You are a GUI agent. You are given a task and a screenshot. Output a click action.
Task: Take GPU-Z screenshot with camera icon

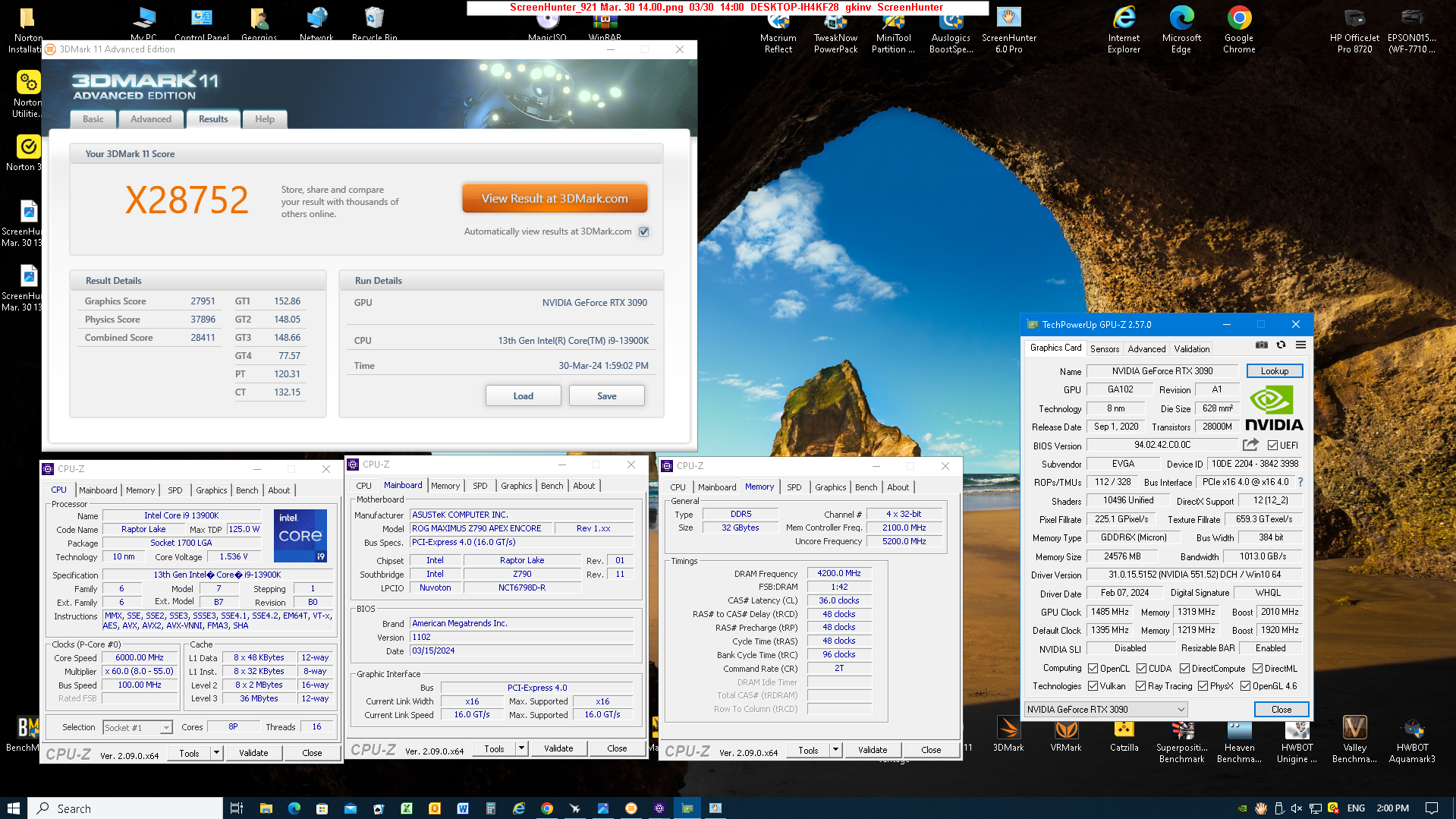[x=1261, y=345]
